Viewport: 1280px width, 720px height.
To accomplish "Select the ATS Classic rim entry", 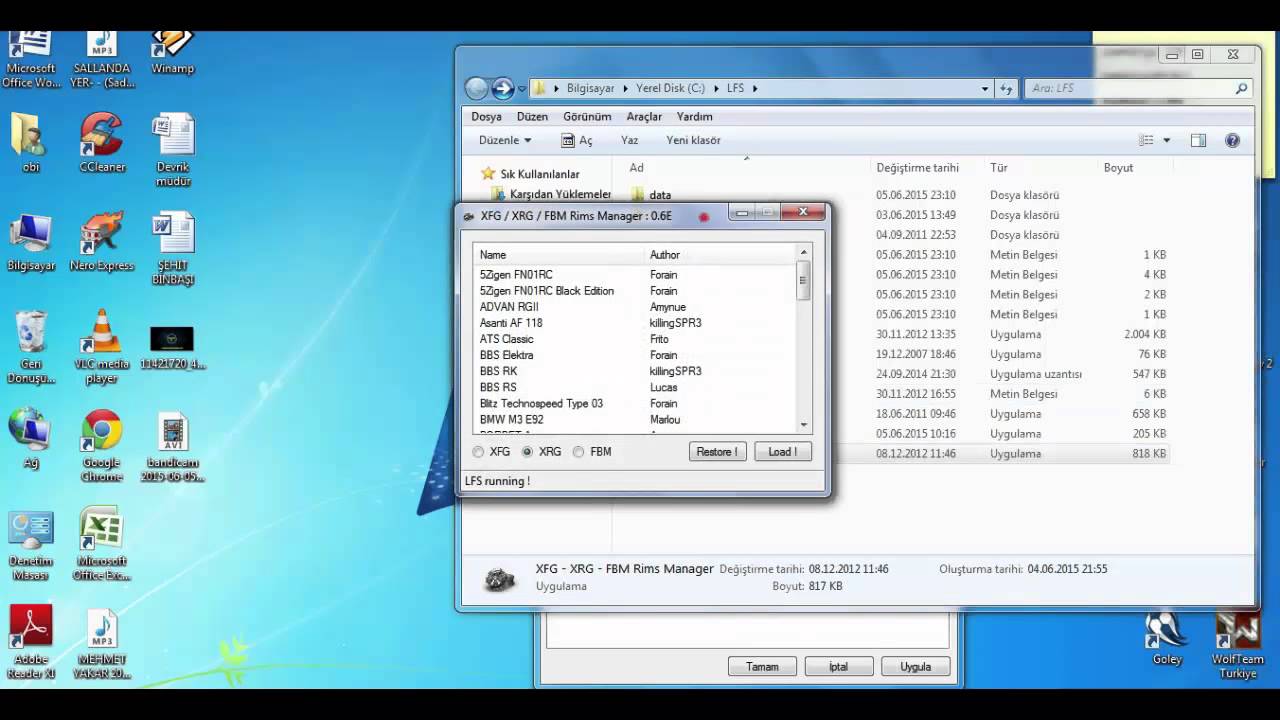I will coord(506,339).
